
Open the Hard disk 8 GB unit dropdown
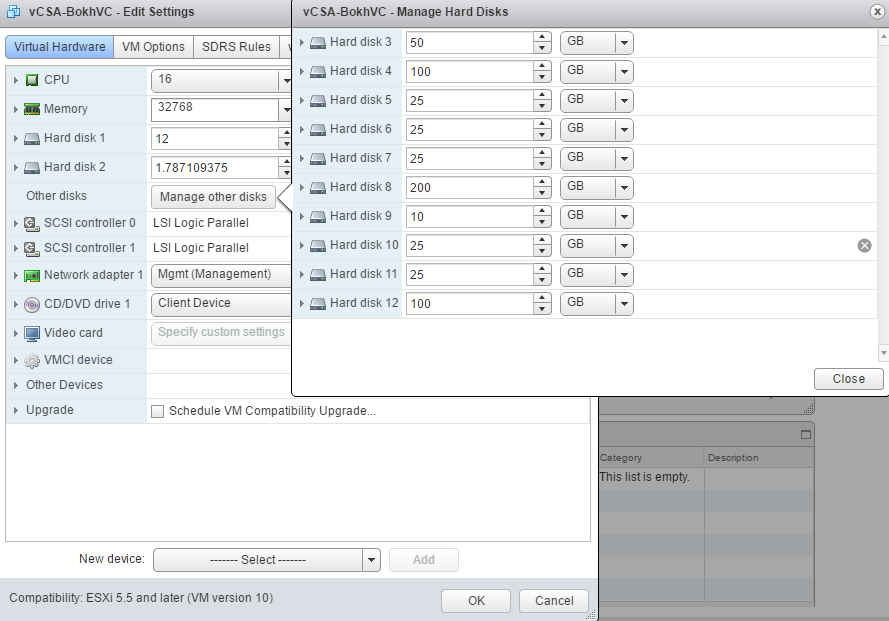pyautogui.click(x=624, y=187)
